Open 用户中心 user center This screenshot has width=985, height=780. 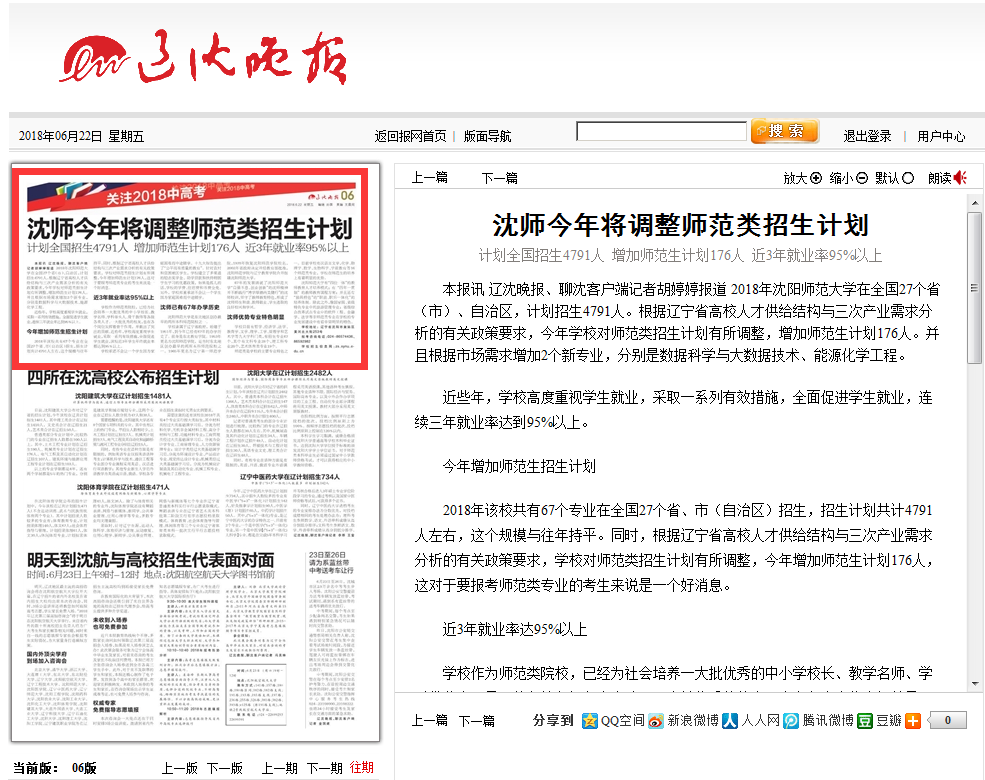point(941,136)
